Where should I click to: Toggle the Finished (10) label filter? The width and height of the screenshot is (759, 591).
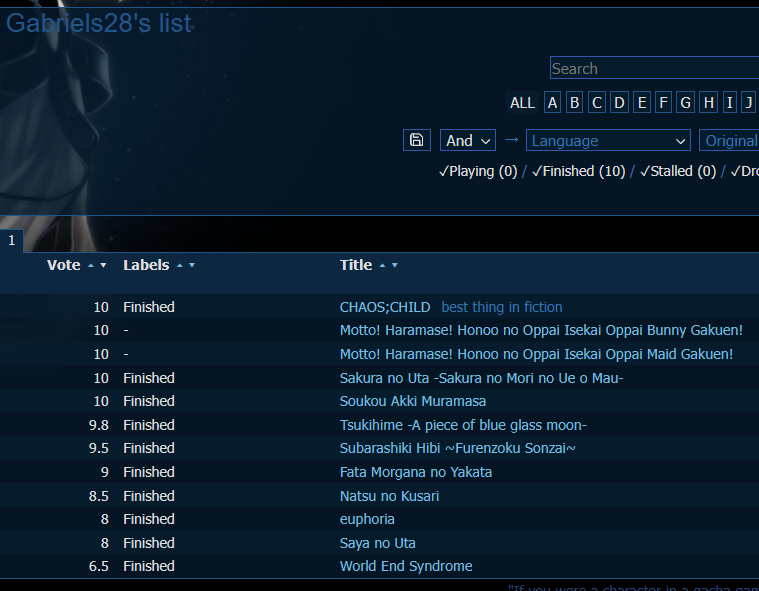tap(578, 171)
